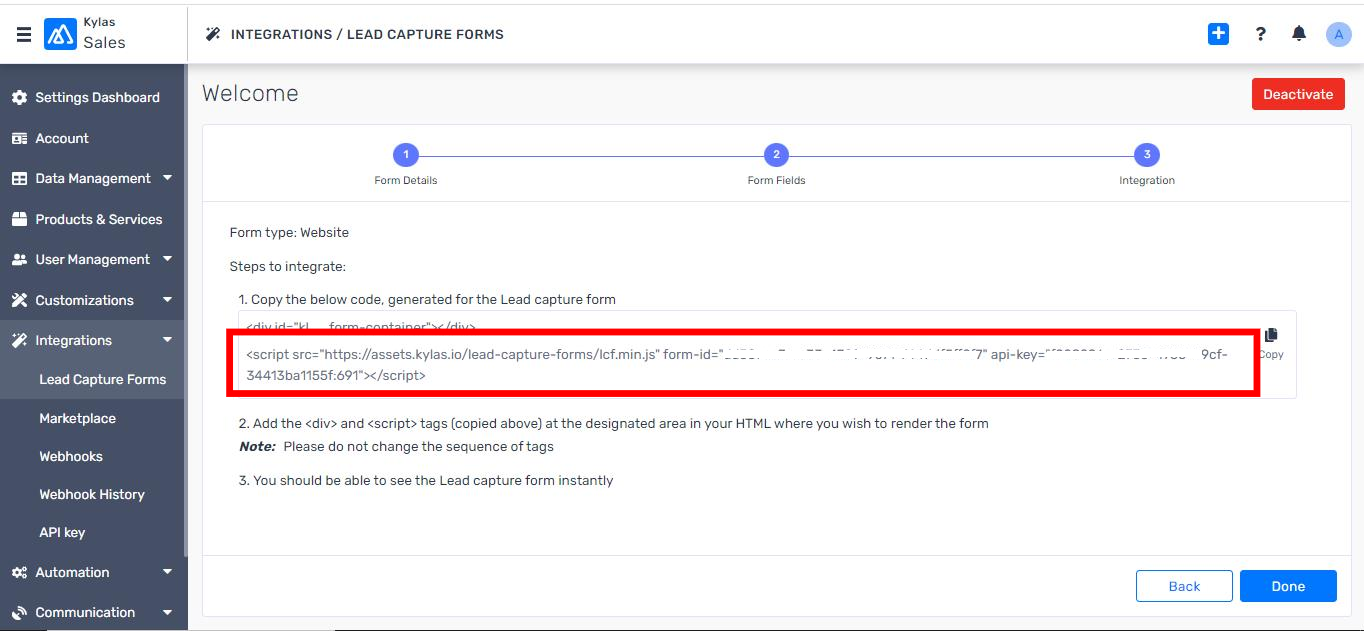
Task: Expand the Communication menu arrow
Action: click(167, 612)
